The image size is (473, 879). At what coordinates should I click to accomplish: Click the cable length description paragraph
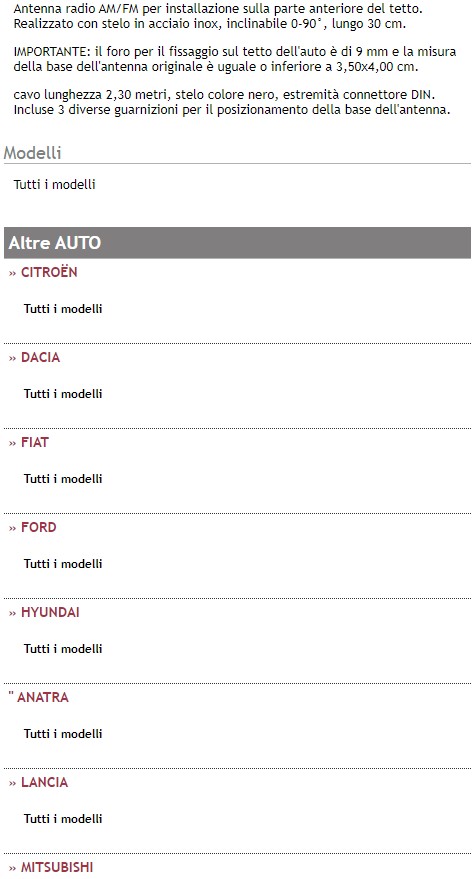[232, 102]
